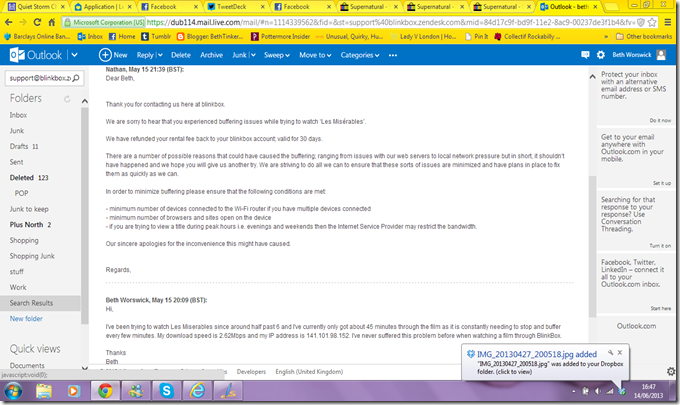
Task: Click English (United Kingdom) language link
Action: (x=309, y=372)
